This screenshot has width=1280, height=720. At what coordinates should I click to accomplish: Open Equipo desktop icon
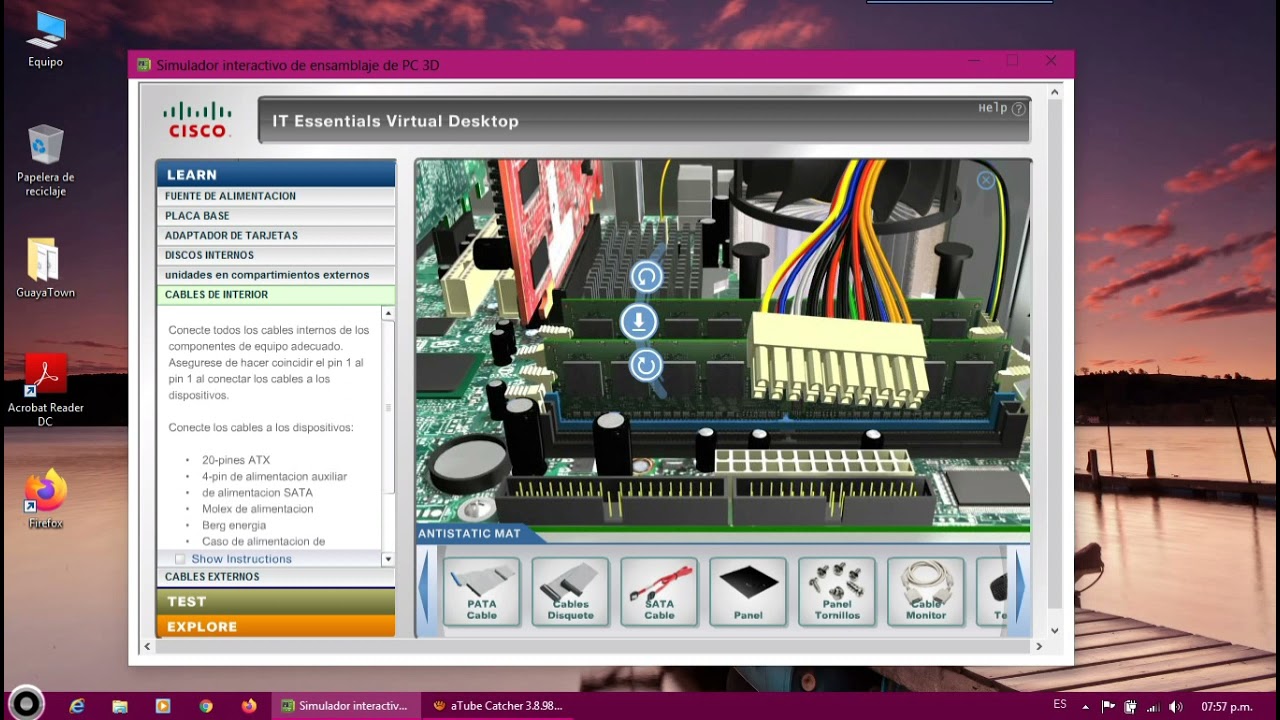(45, 40)
